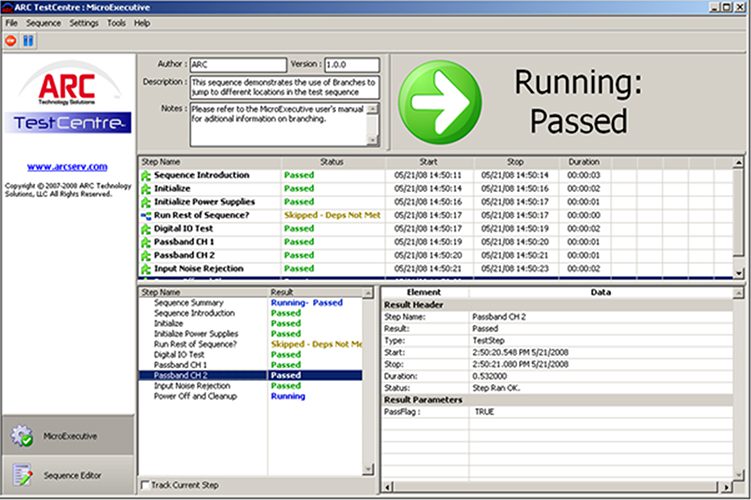Click the step icon beside Sequence Introduction
Image resolution: width=751 pixels, height=500 pixels.
coord(146,175)
